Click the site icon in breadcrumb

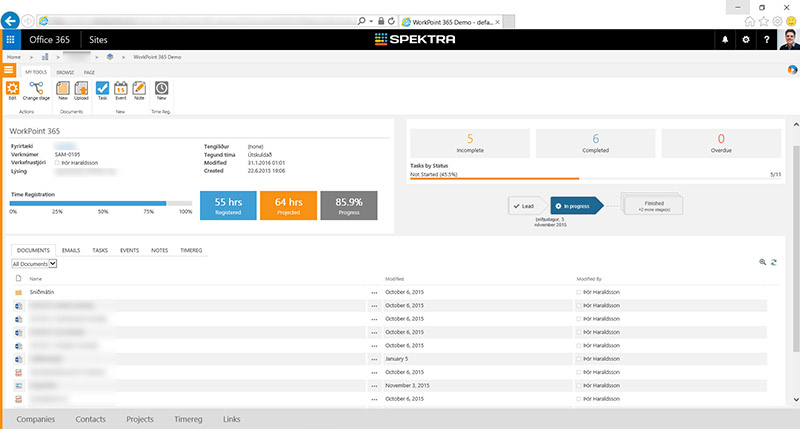110,57
